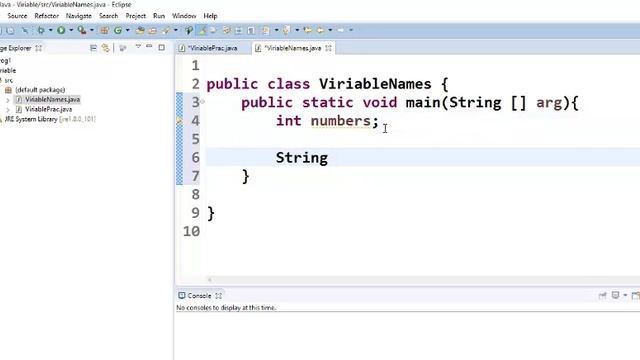640x360 pixels.
Task: Close the ViriableNames.java editor tab
Action: coord(328,48)
